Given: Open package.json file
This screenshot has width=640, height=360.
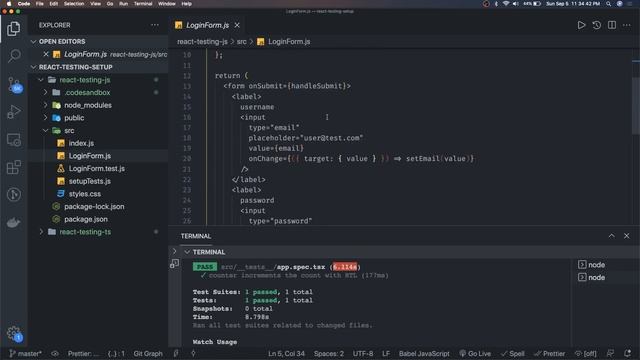Looking at the screenshot, I should 86,219.
